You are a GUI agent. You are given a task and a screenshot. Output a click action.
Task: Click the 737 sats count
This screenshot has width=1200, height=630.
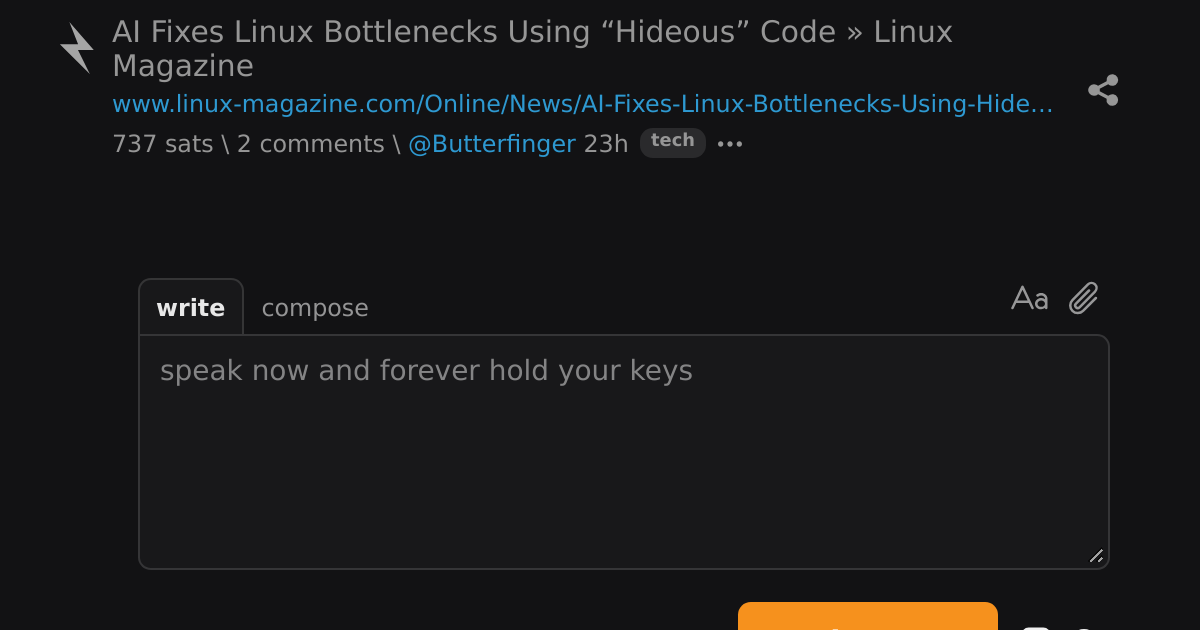[163, 144]
